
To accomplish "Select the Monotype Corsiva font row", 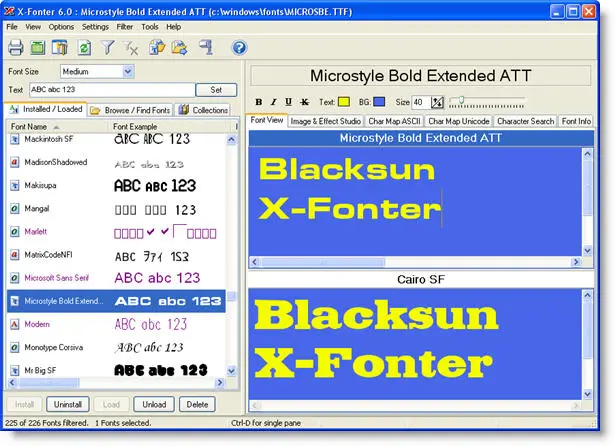I will (116, 348).
